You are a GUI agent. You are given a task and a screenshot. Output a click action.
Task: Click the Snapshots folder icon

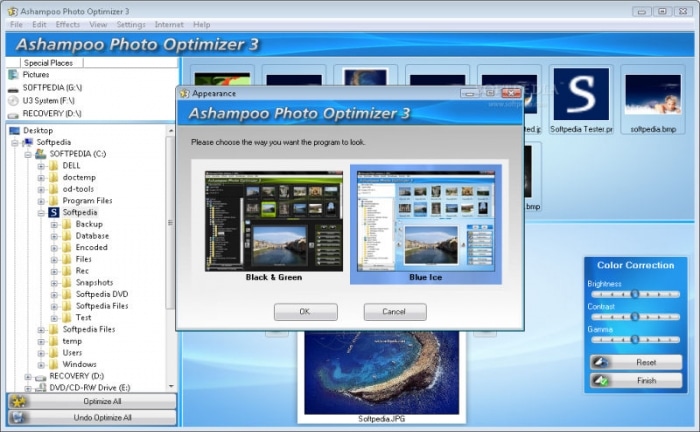[x=67, y=282]
